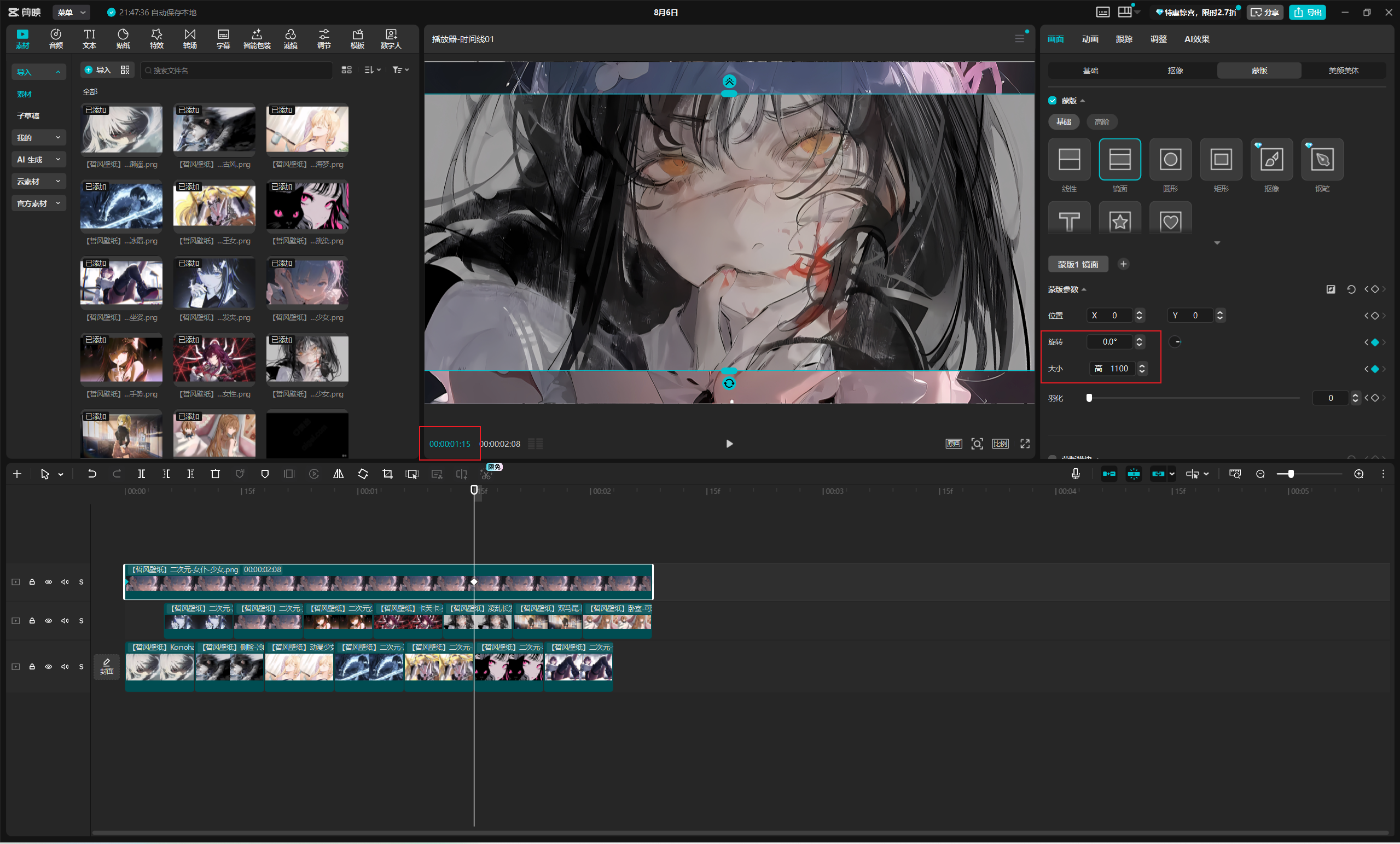Open the 调节 adjustment panel
1400x844 pixels.
pyautogui.click(x=324, y=39)
